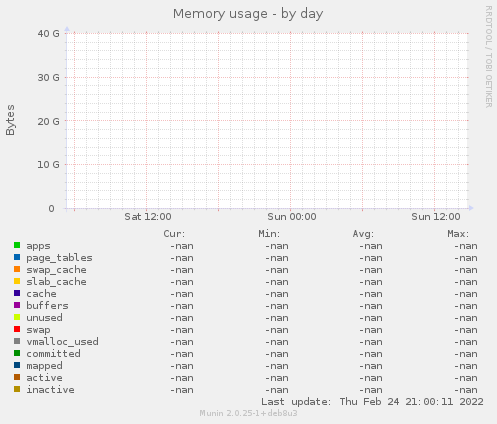Click the '10 G' y-axis value
Viewport: 497px width, 424px height.
48,165
